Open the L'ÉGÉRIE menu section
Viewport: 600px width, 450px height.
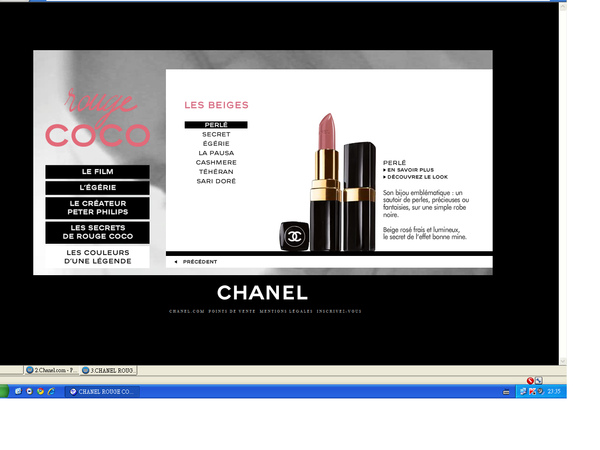[x=98, y=188]
